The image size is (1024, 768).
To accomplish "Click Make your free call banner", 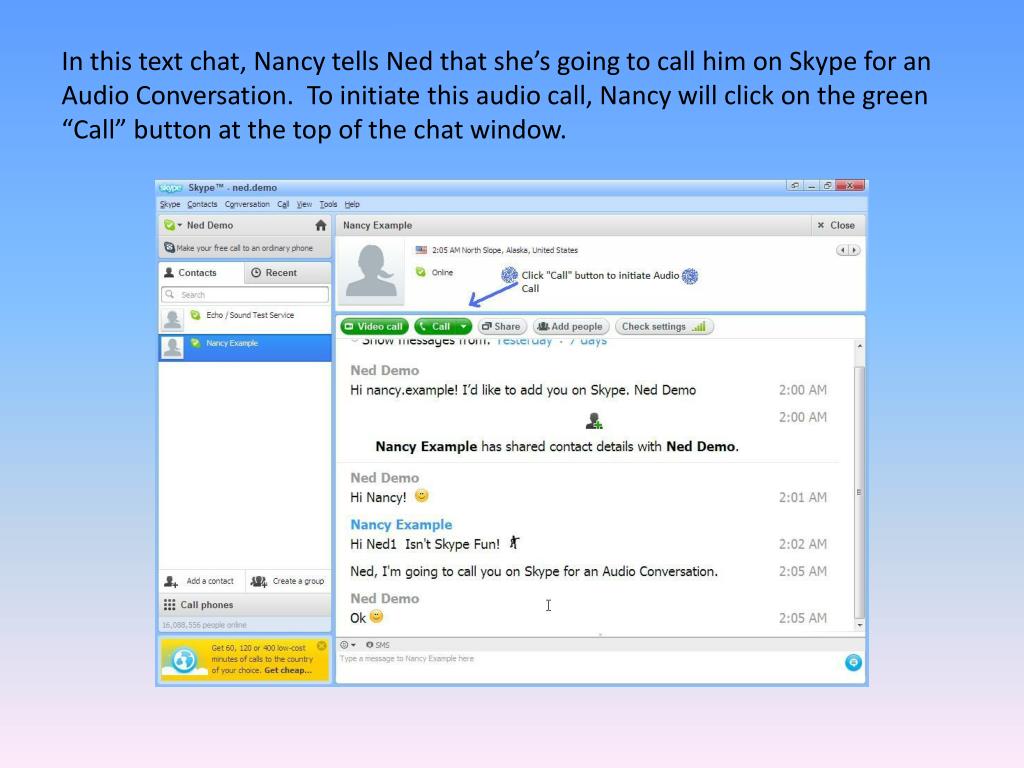I will point(245,248).
